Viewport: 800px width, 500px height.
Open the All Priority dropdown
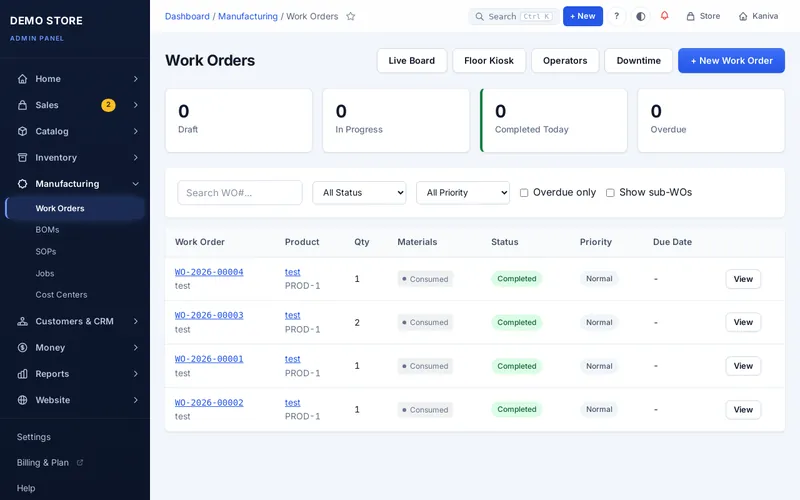click(463, 193)
